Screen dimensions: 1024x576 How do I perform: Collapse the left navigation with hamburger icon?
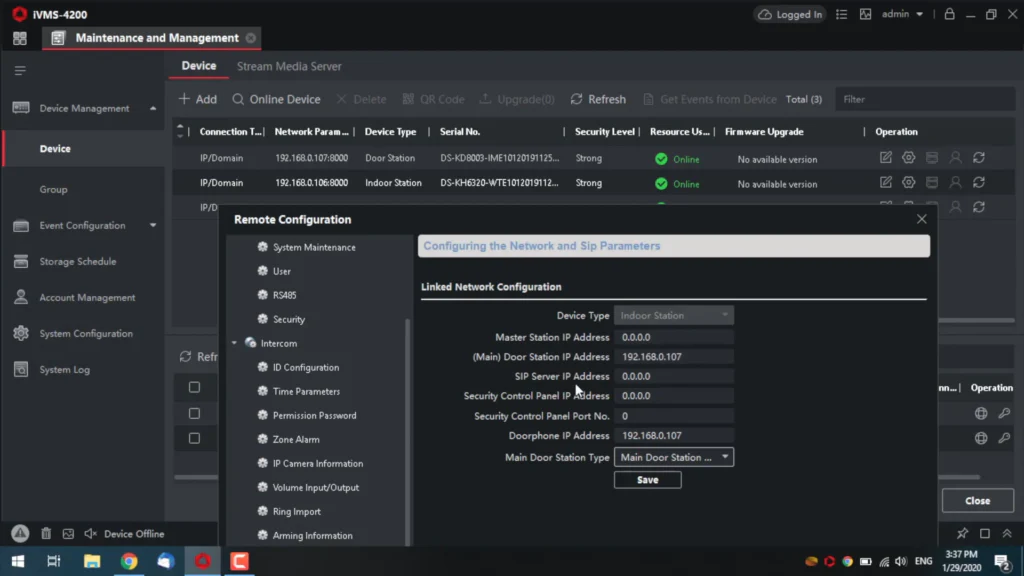coord(20,71)
